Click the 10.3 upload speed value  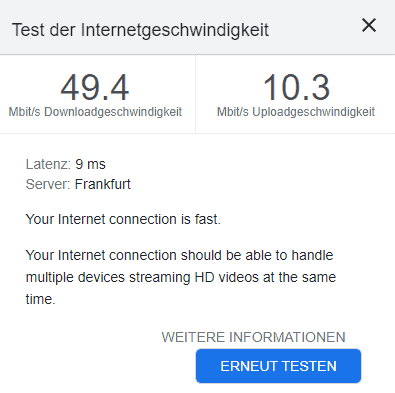click(296, 87)
